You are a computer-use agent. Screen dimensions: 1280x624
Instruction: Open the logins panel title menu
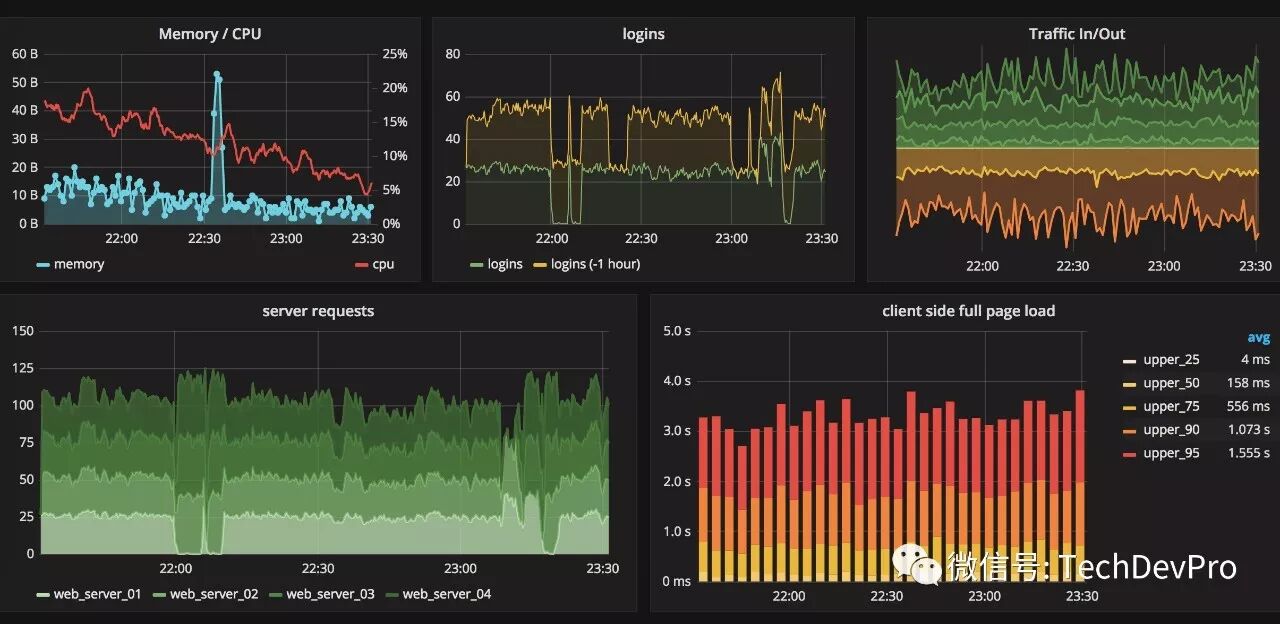(x=643, y=34)
